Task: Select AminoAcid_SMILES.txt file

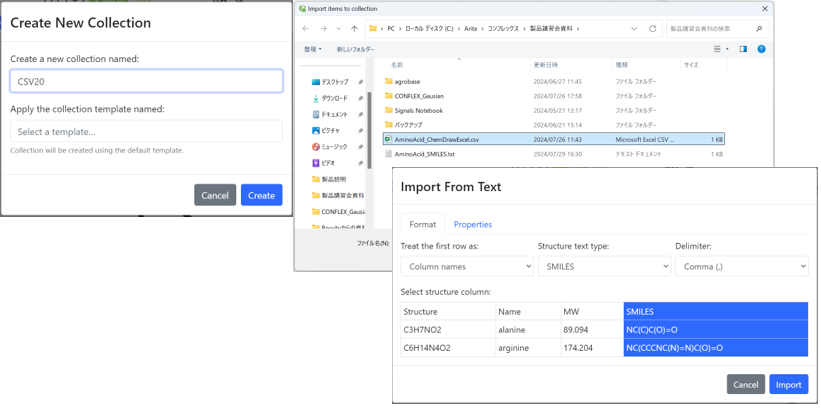Action: (x=424, y=155)
